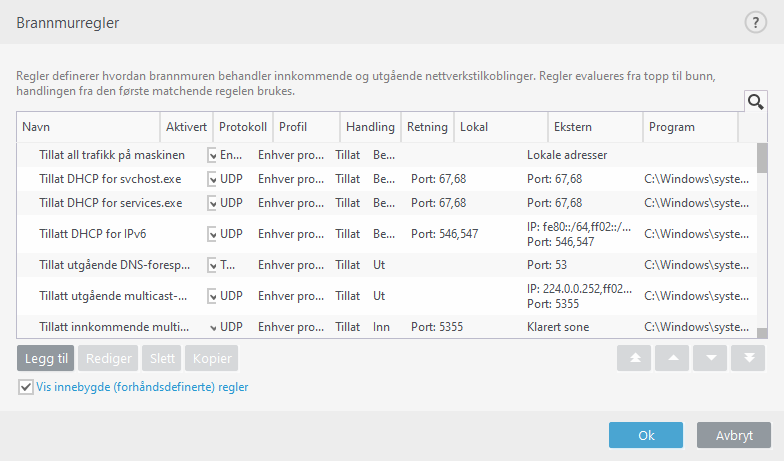Click the Rediger button
The width and height of the screenshot is (784, 461).
[x=108, y=358]
